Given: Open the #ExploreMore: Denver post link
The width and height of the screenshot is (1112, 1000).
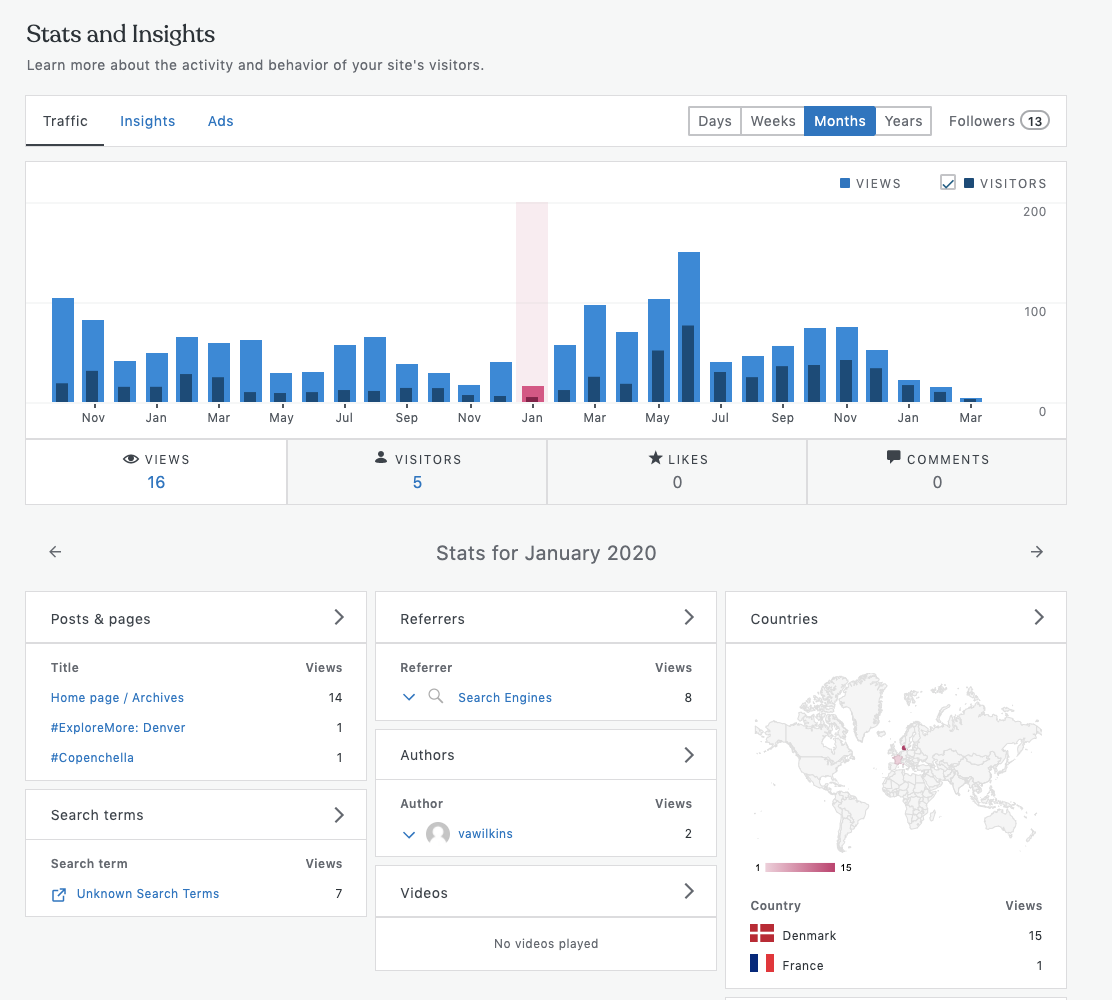Looking at the screenshot, I should tap(118, 728).
